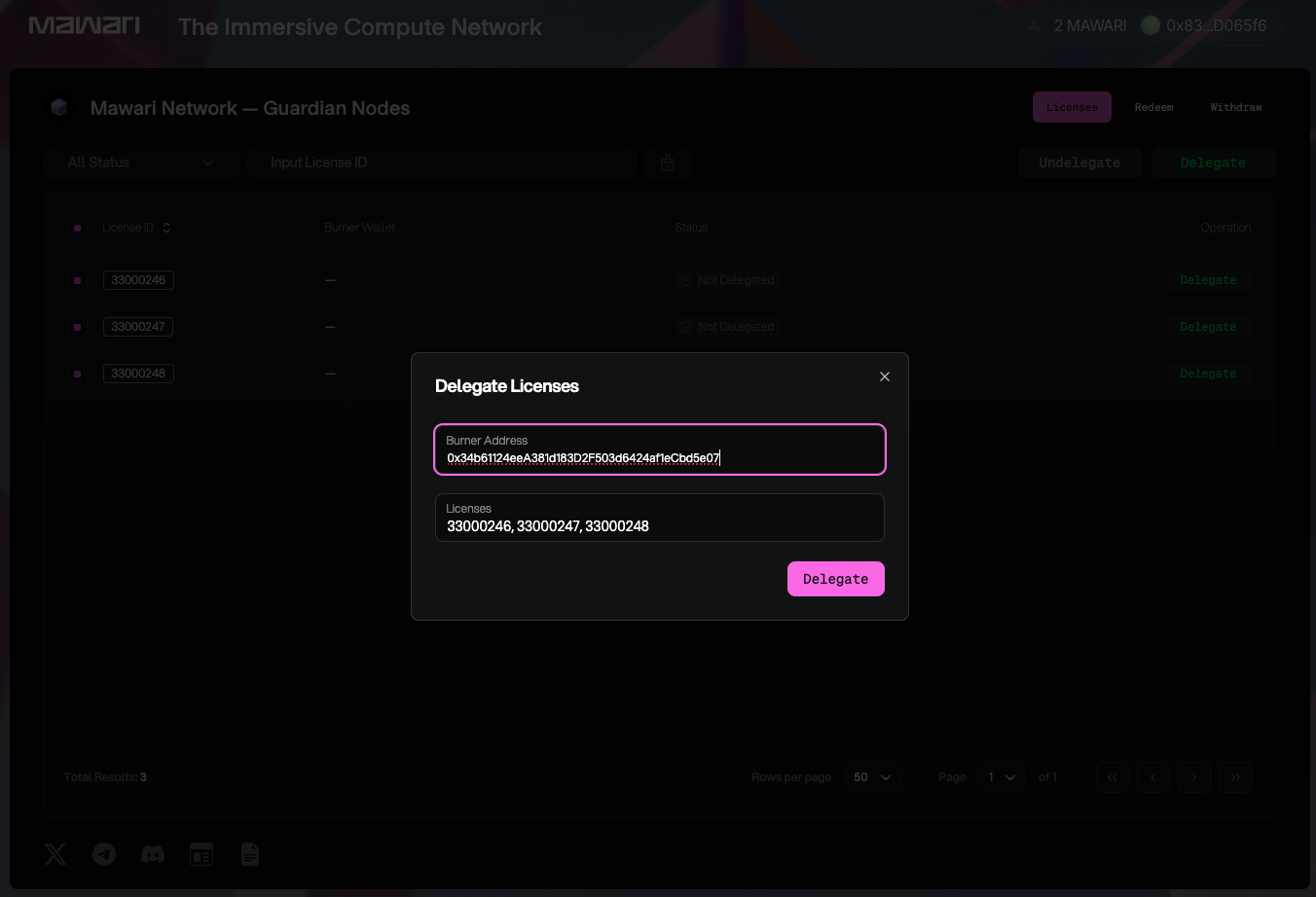Image resolution: width=1316 pixels, height=897 pixels.
Task: Click the Undelegate button
Action: (x=1079, y=162)
